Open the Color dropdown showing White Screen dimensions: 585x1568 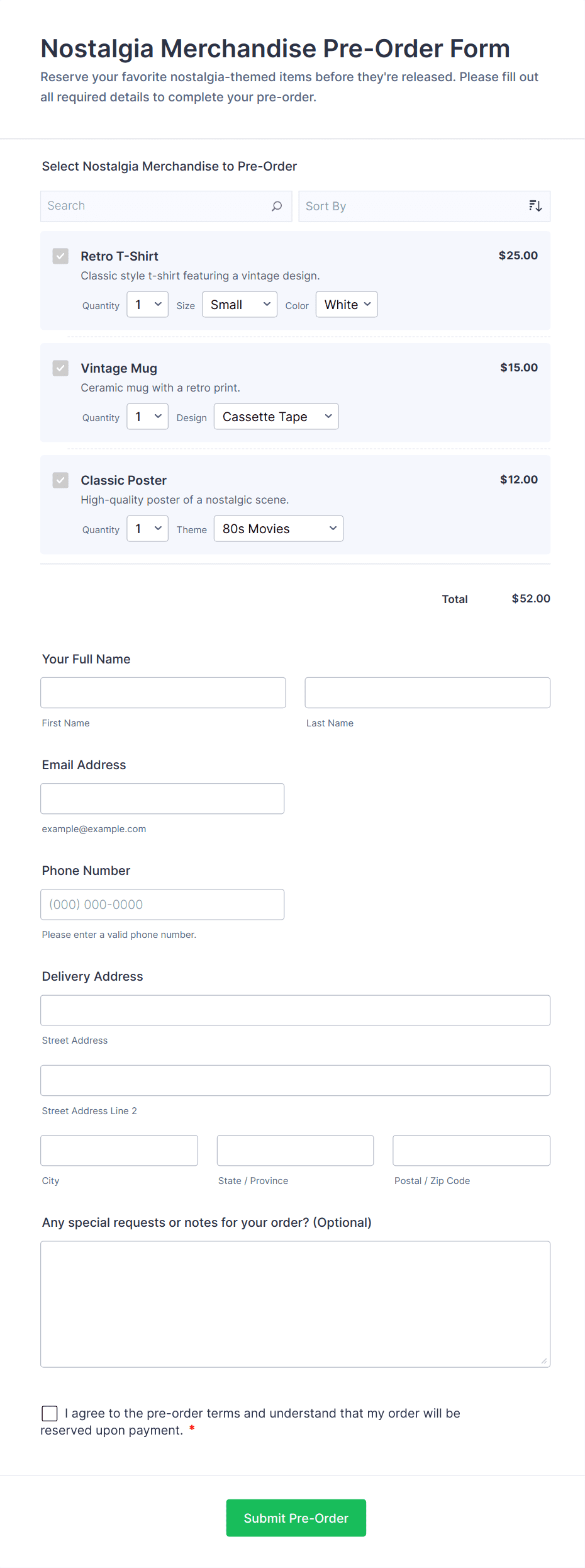pyautogui.click(x=346, y=304)
